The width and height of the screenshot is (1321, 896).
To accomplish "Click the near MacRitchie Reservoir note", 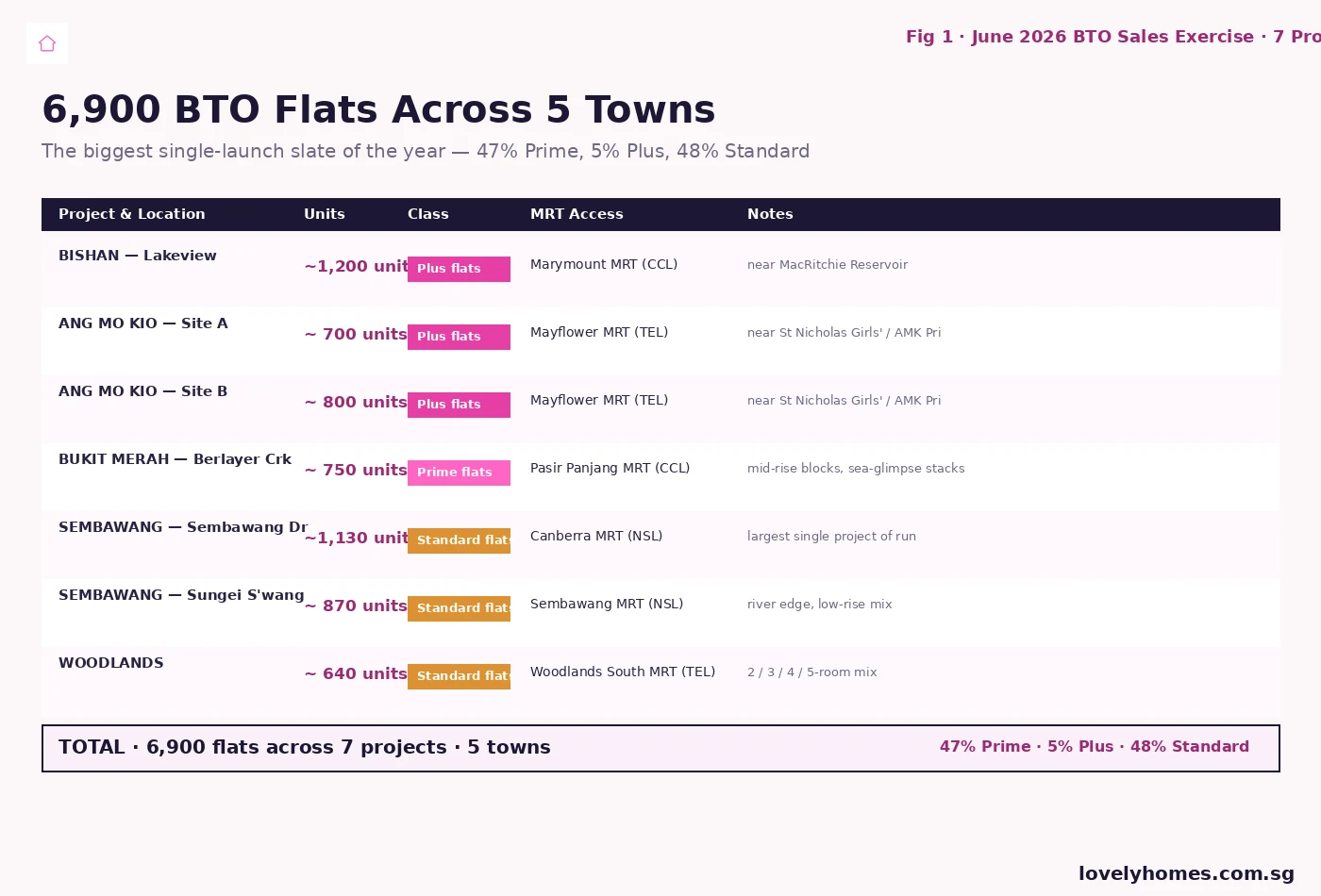I will 828,265.
